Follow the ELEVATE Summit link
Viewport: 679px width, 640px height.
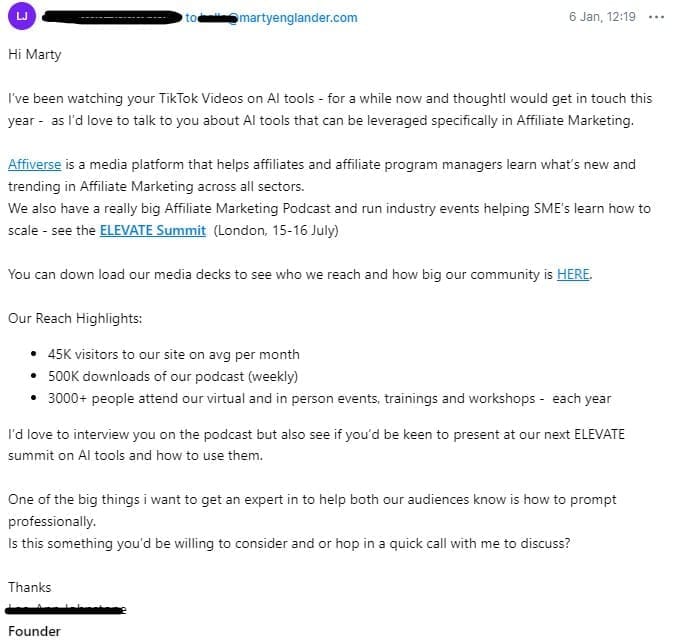[x=153, y=230]
